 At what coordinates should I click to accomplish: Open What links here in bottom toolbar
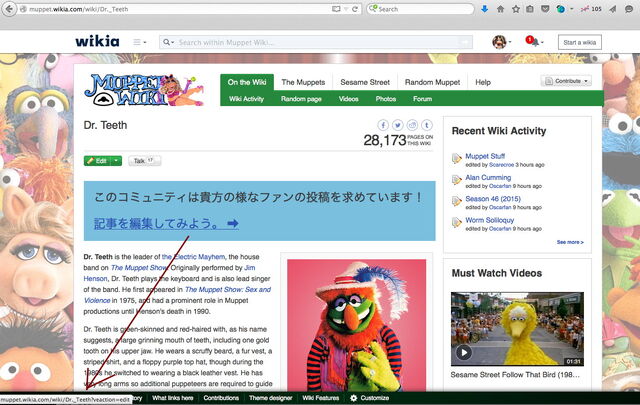(173, 398)
